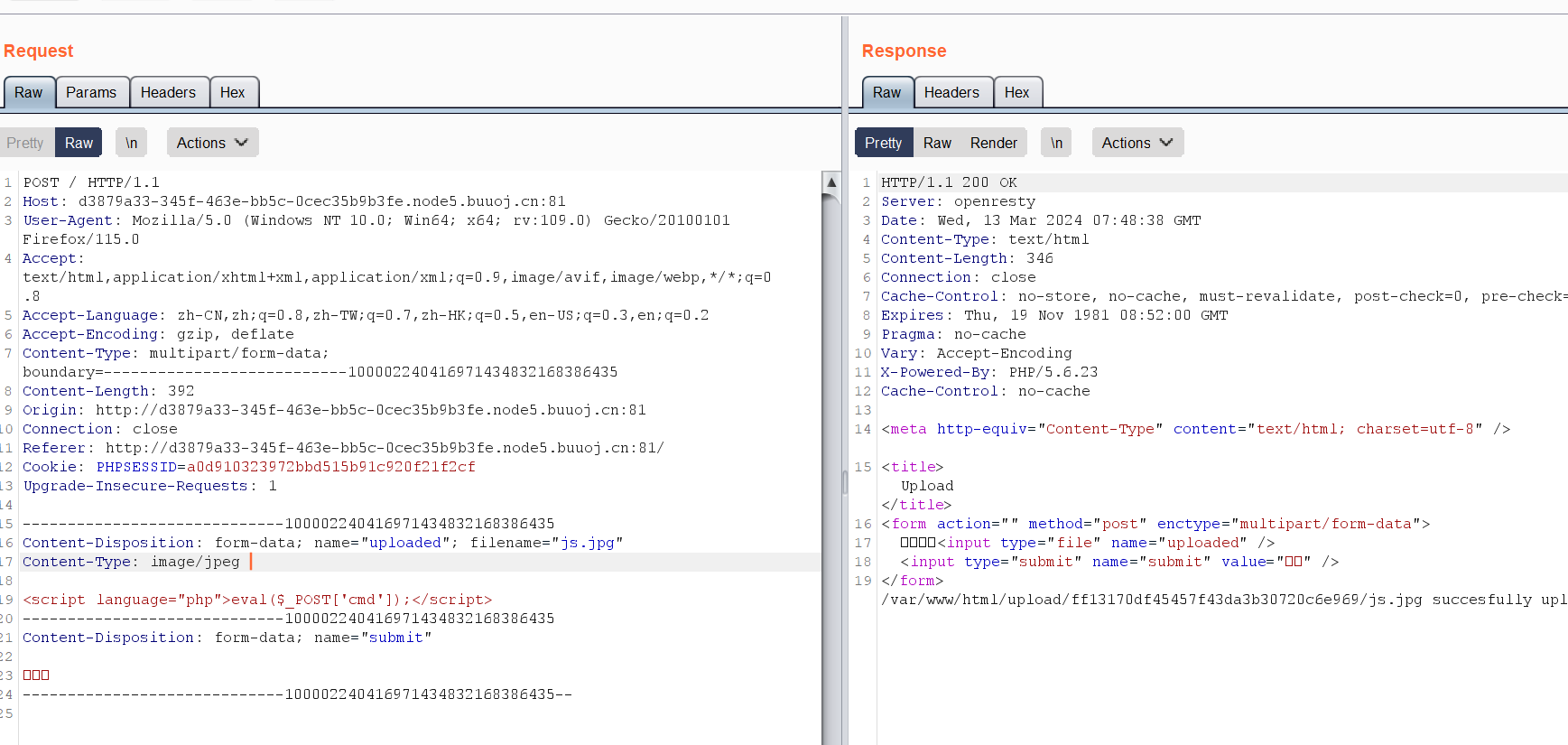Toggle \n non-printable characters in Response
Image resolution: width=1568 pixels, height=745 pixels.
click(1057, 143)
